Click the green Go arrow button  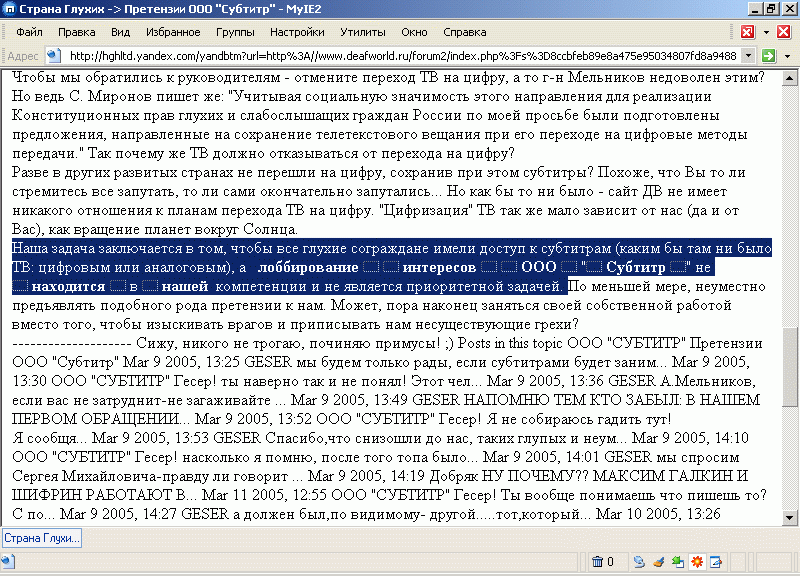click(x=768, y=56)
